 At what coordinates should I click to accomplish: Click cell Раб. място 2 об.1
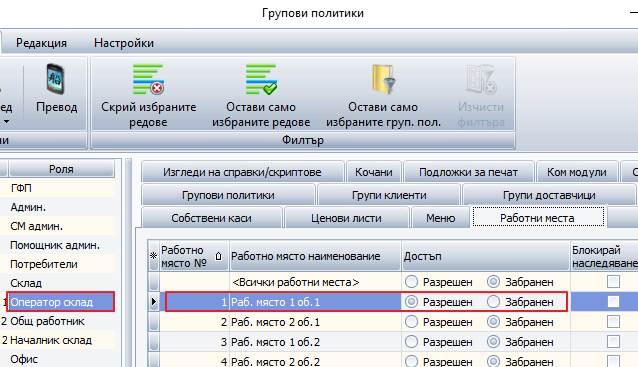click(315, 322)
